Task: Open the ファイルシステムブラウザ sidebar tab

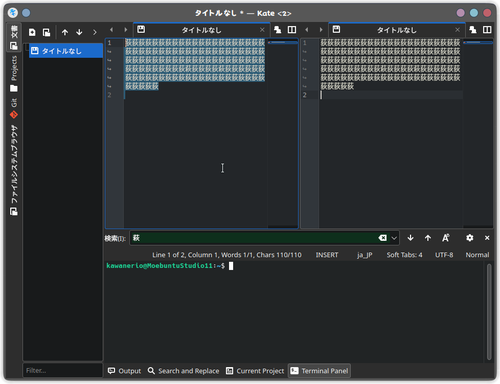Action: [14, 170]
